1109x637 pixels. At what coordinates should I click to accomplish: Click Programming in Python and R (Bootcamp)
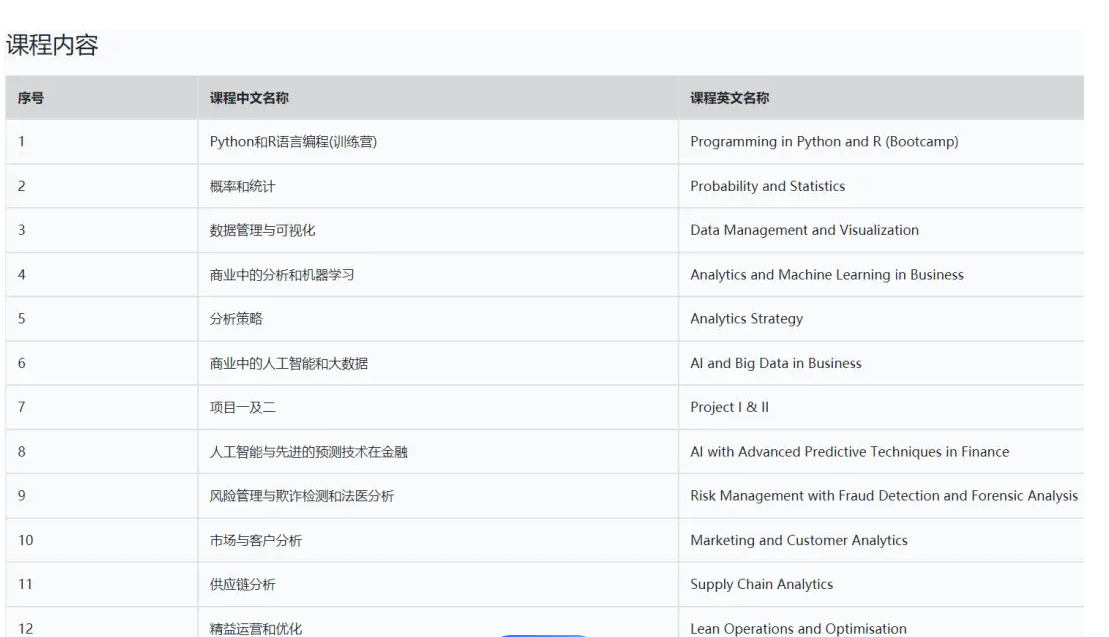point(824,141)
